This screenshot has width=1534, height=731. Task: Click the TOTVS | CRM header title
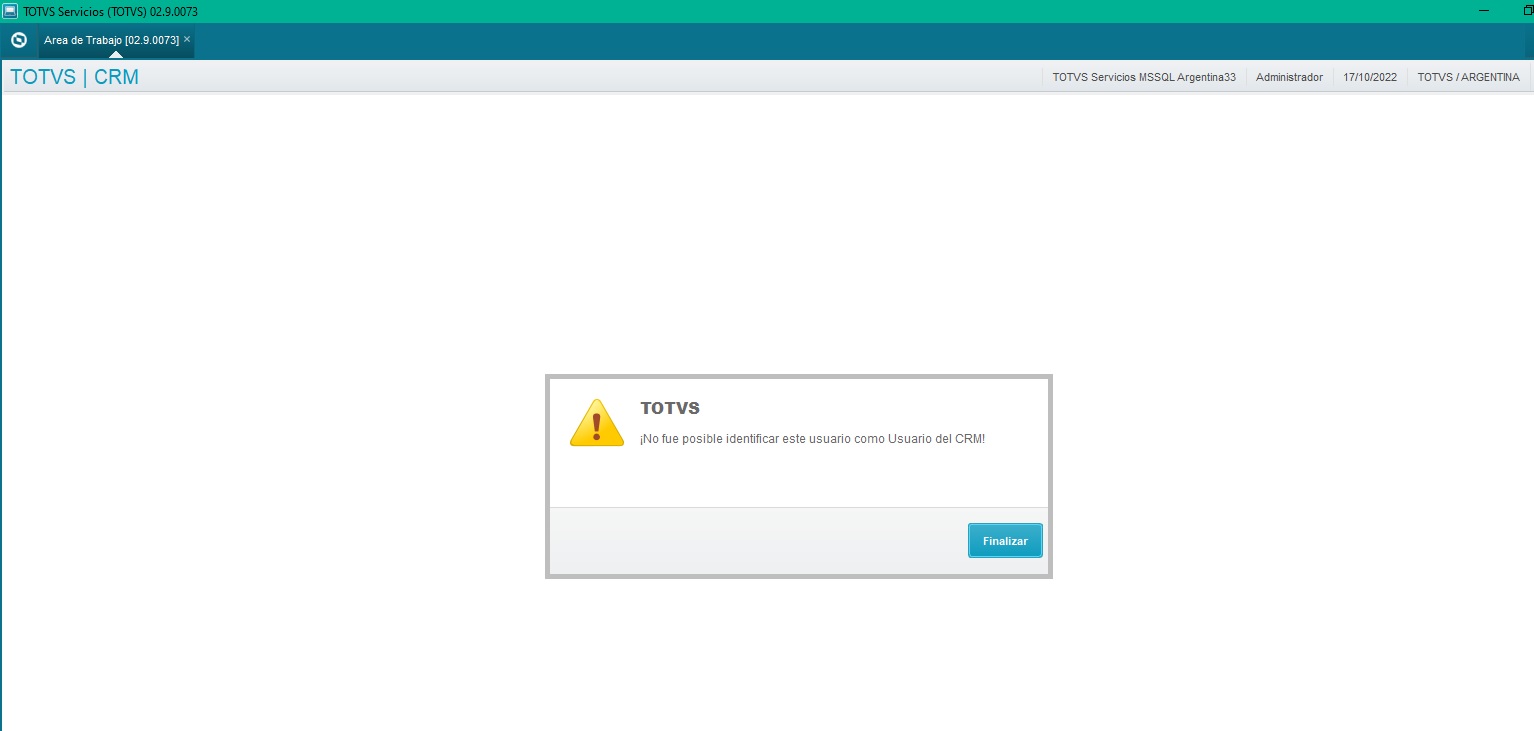point(74,77)
